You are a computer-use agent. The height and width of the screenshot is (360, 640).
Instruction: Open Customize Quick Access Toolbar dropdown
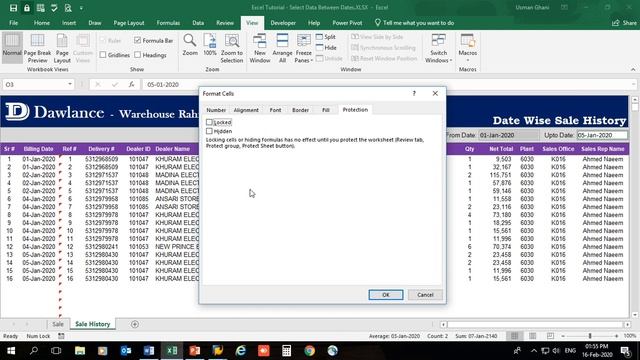(x=81, y=8)
